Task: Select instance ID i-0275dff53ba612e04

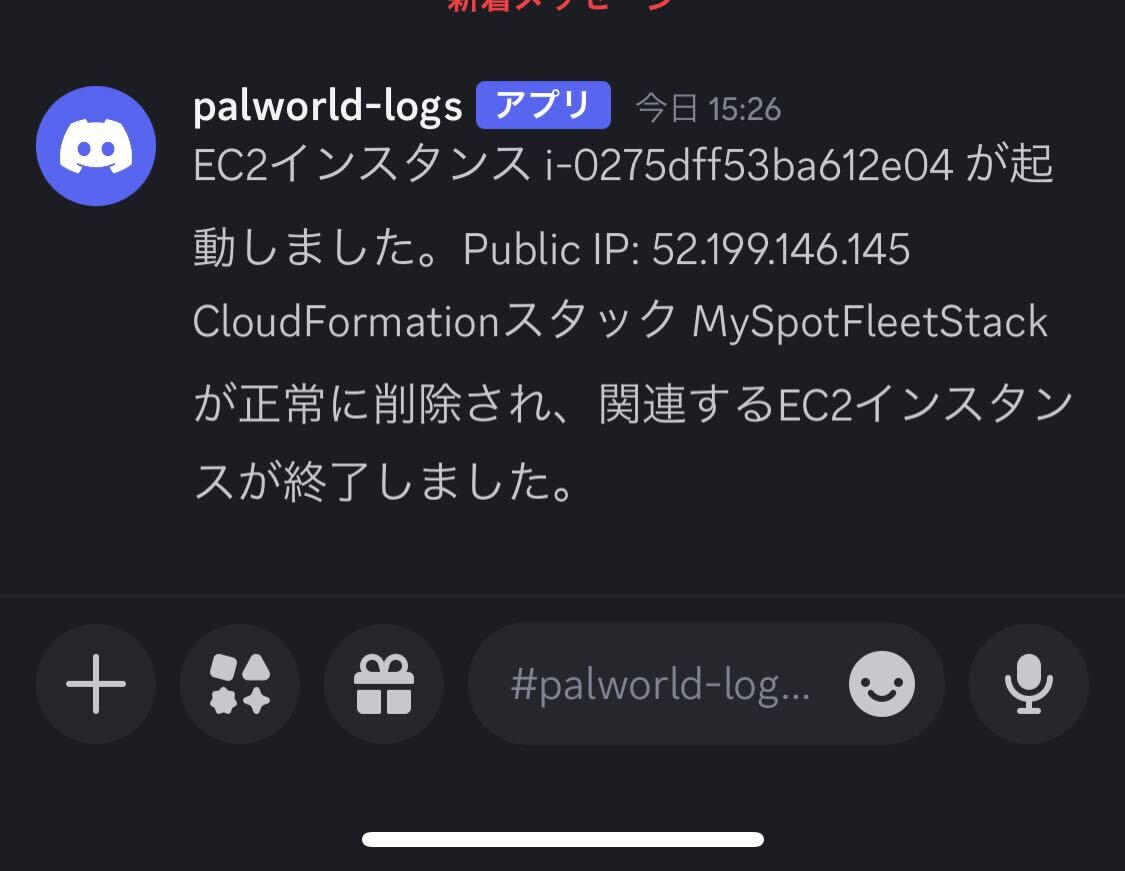Action: 749,165
